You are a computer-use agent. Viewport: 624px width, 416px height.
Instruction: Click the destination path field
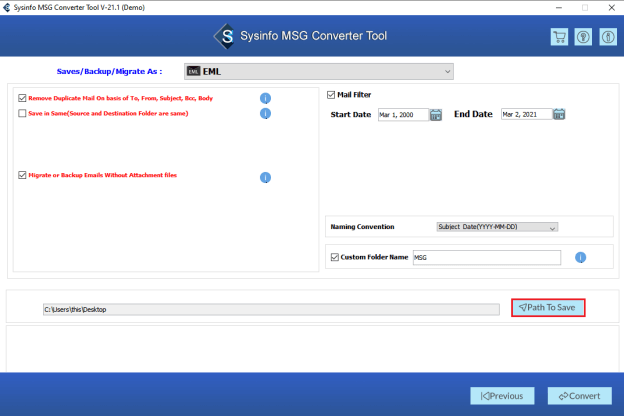(x=271, y=309)
